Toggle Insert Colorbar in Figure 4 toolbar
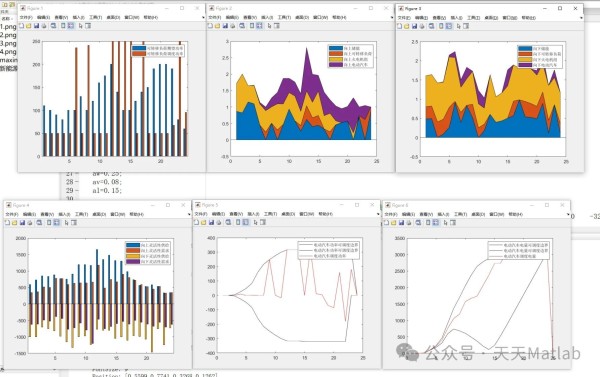The height and width of the screenshot is (377, 600). pyautogui.click(x=49, y=223)
